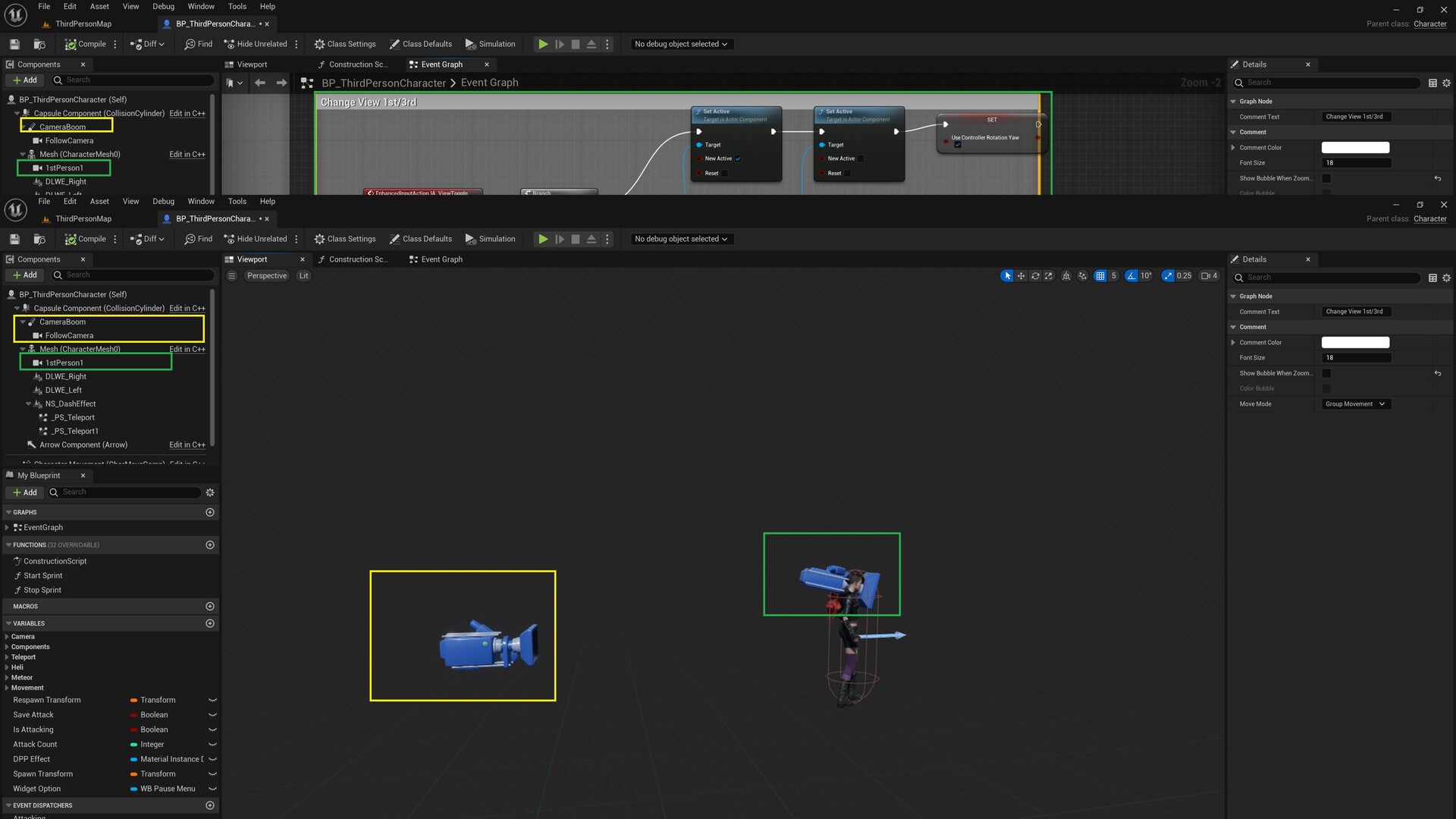Open the No debug object selected dropdown
The image size is (1456, 819).
pyautogui.click(x=680, y=239)
